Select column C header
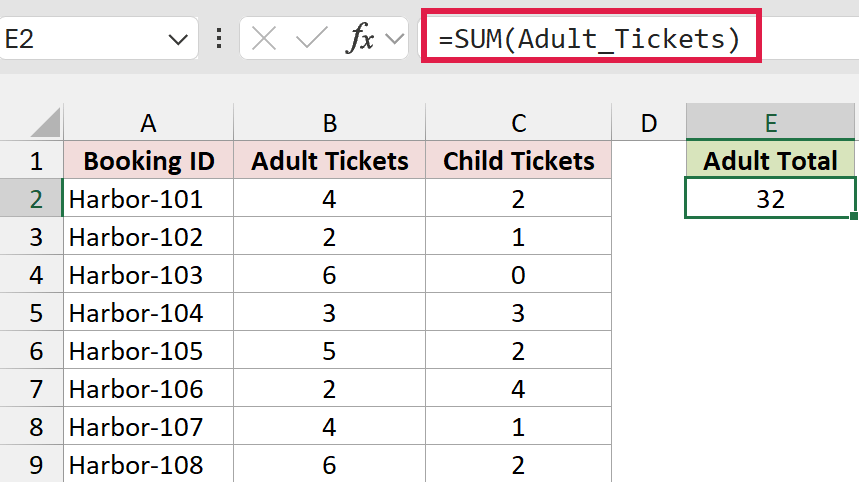 pos(518,123)
